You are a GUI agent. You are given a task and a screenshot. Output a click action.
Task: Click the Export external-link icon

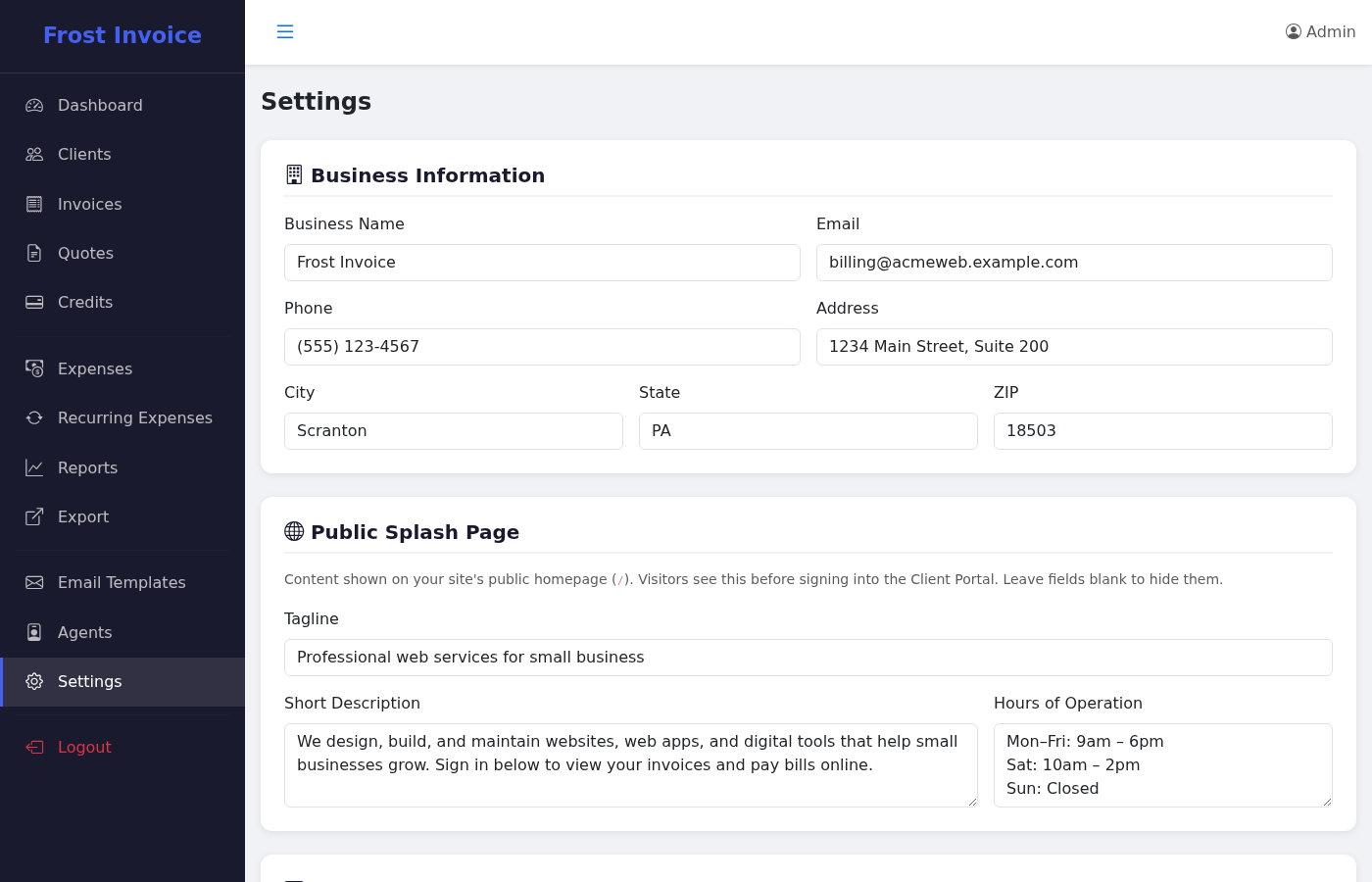tap(33, 516)
